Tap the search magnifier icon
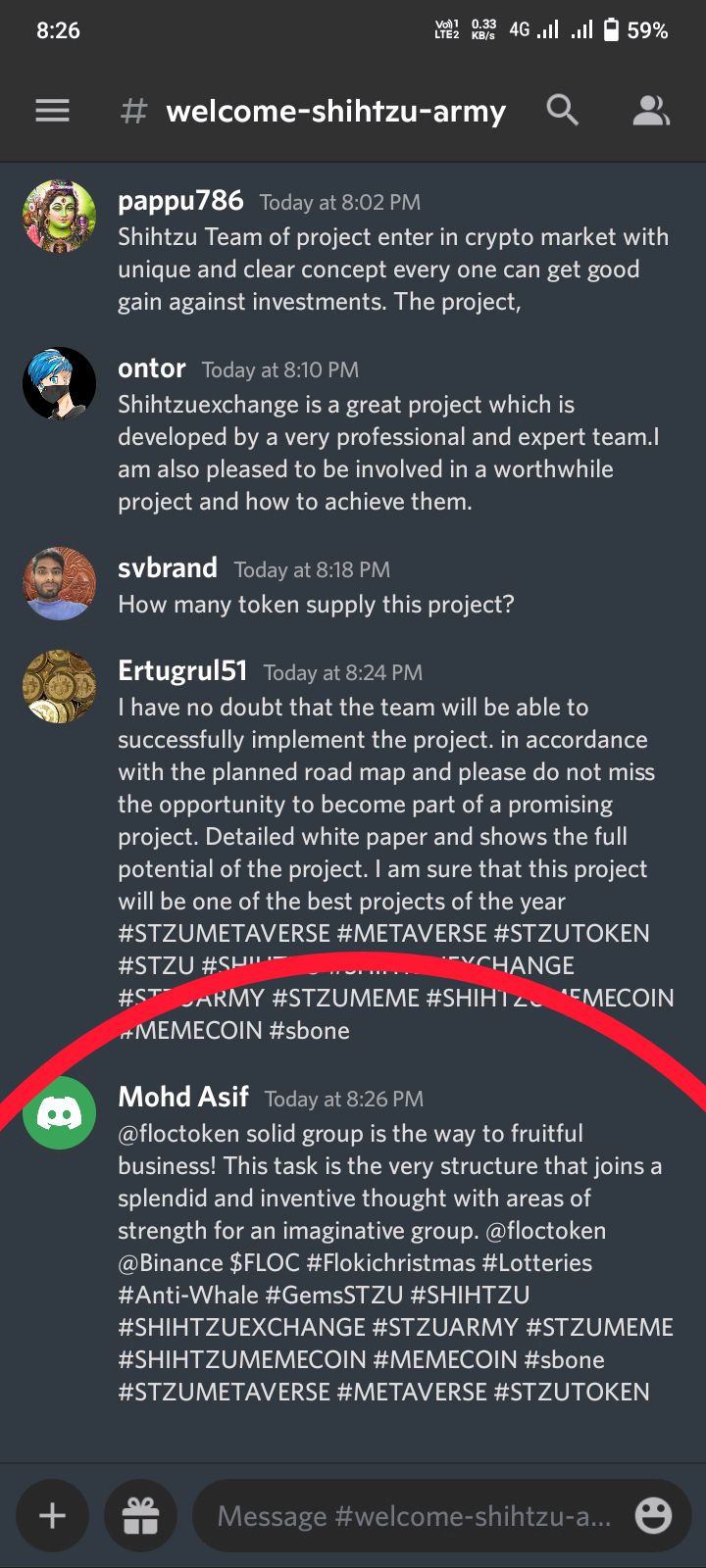This screenshot has width=706, height=1568. pos(562,110)
